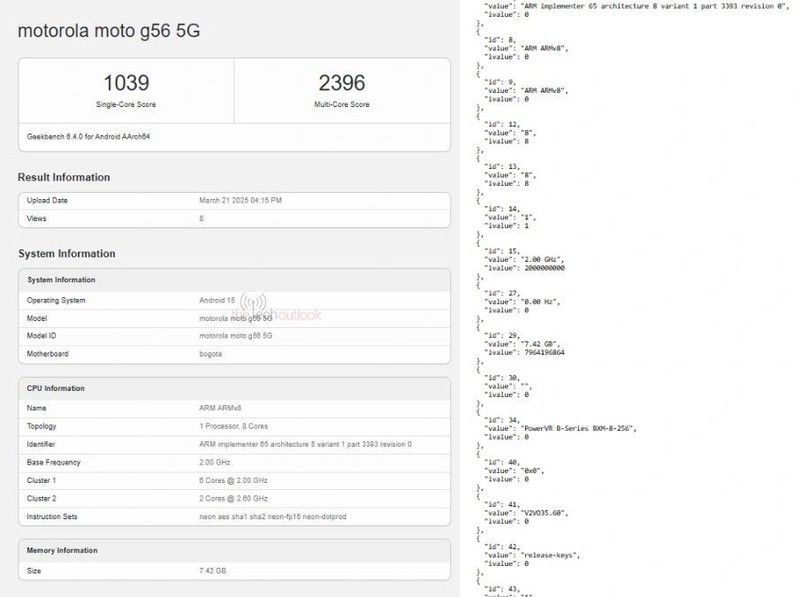The width and height of the screenshot is (800, 597).
Task: Select the JSON value "V2VO35.60" line
Action: tap(526, 513)
